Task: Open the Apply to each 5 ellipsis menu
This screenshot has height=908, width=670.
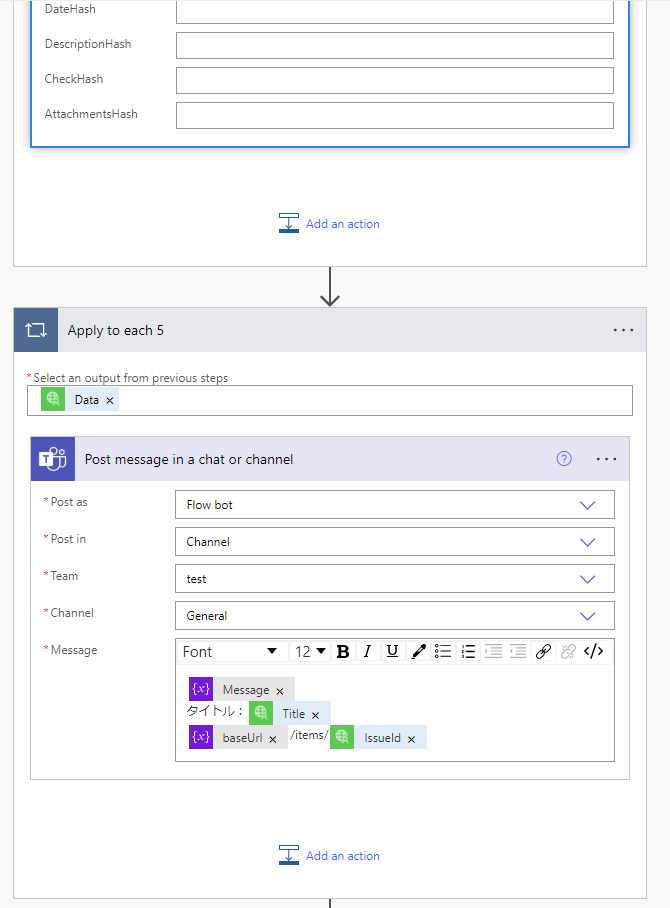Action: [x=623, y=330]
